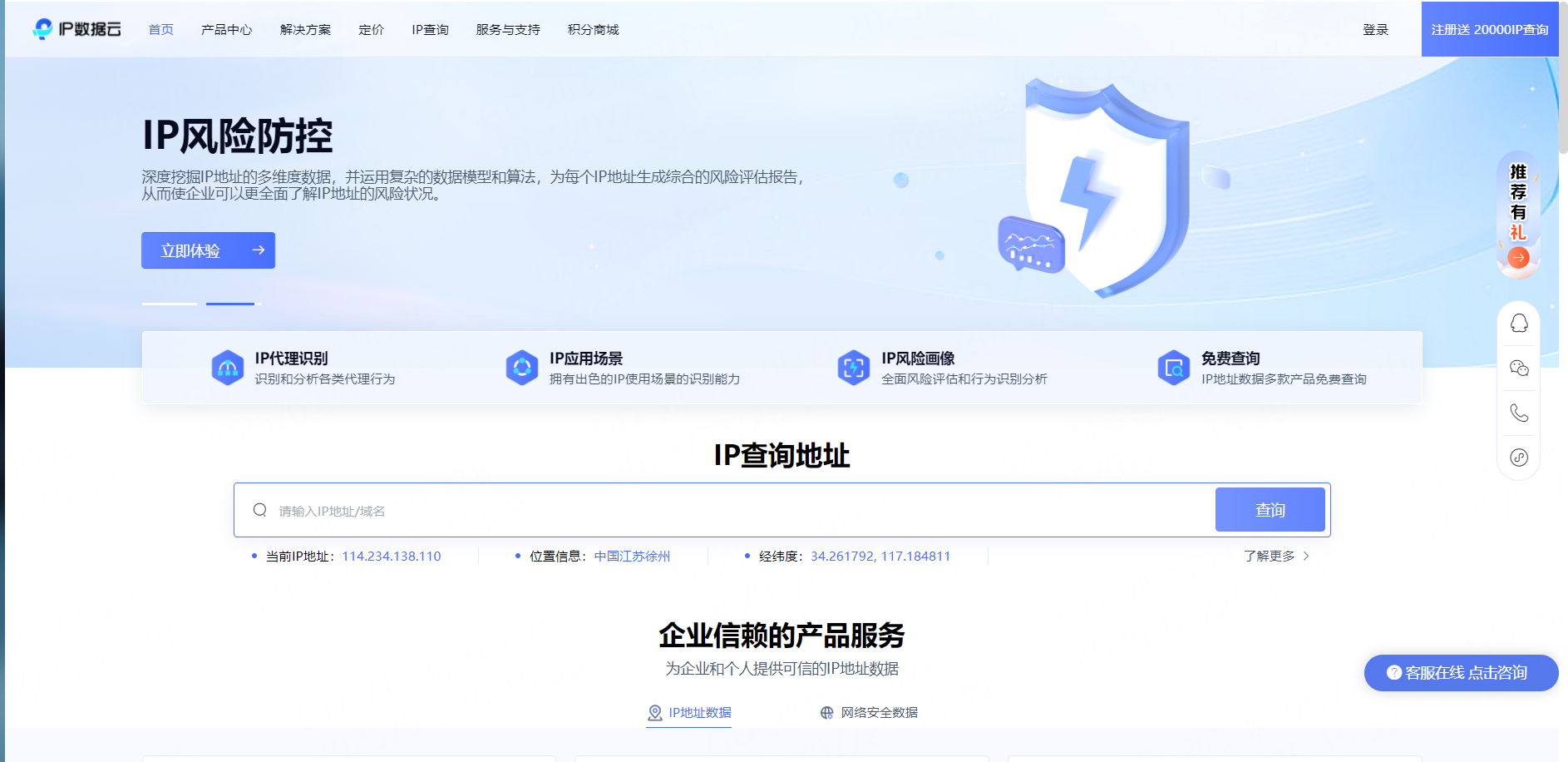Click the IP代理识别 hexagon icon

tap(227, 368)
